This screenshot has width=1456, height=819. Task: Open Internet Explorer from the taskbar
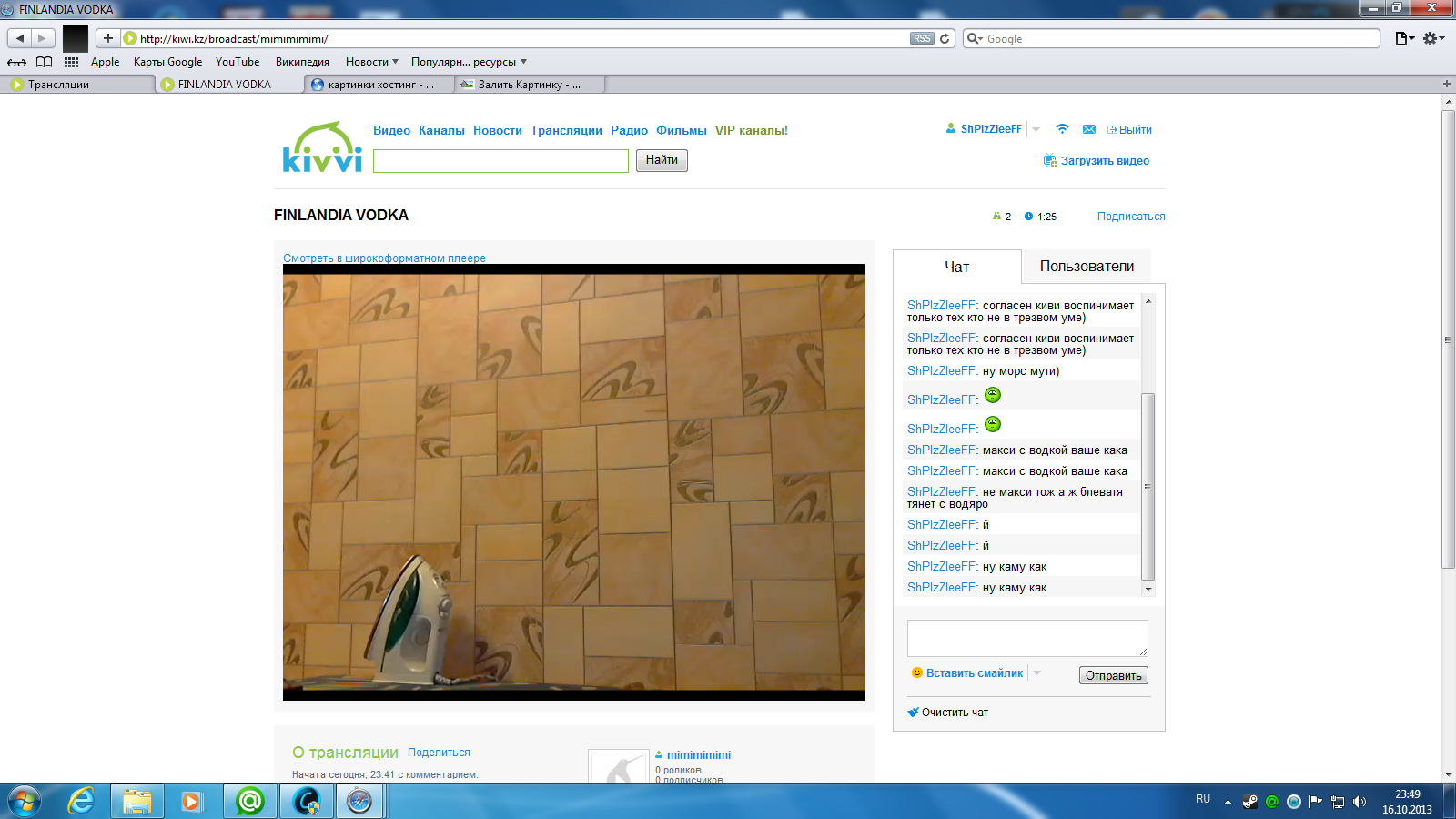[81, 801]
